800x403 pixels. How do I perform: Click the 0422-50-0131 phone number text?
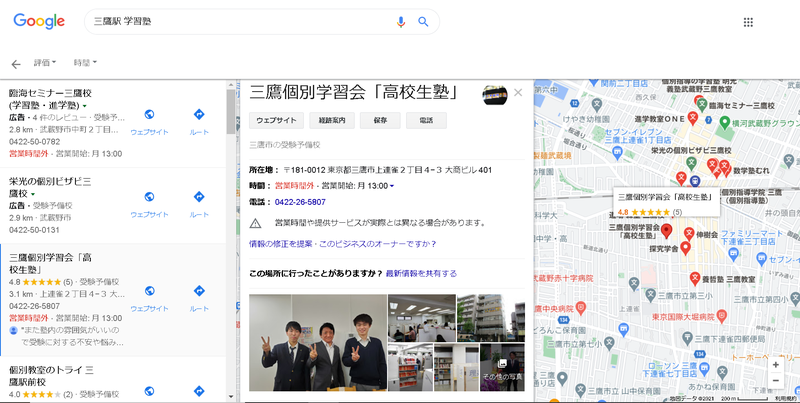click(x=34, y=230)
